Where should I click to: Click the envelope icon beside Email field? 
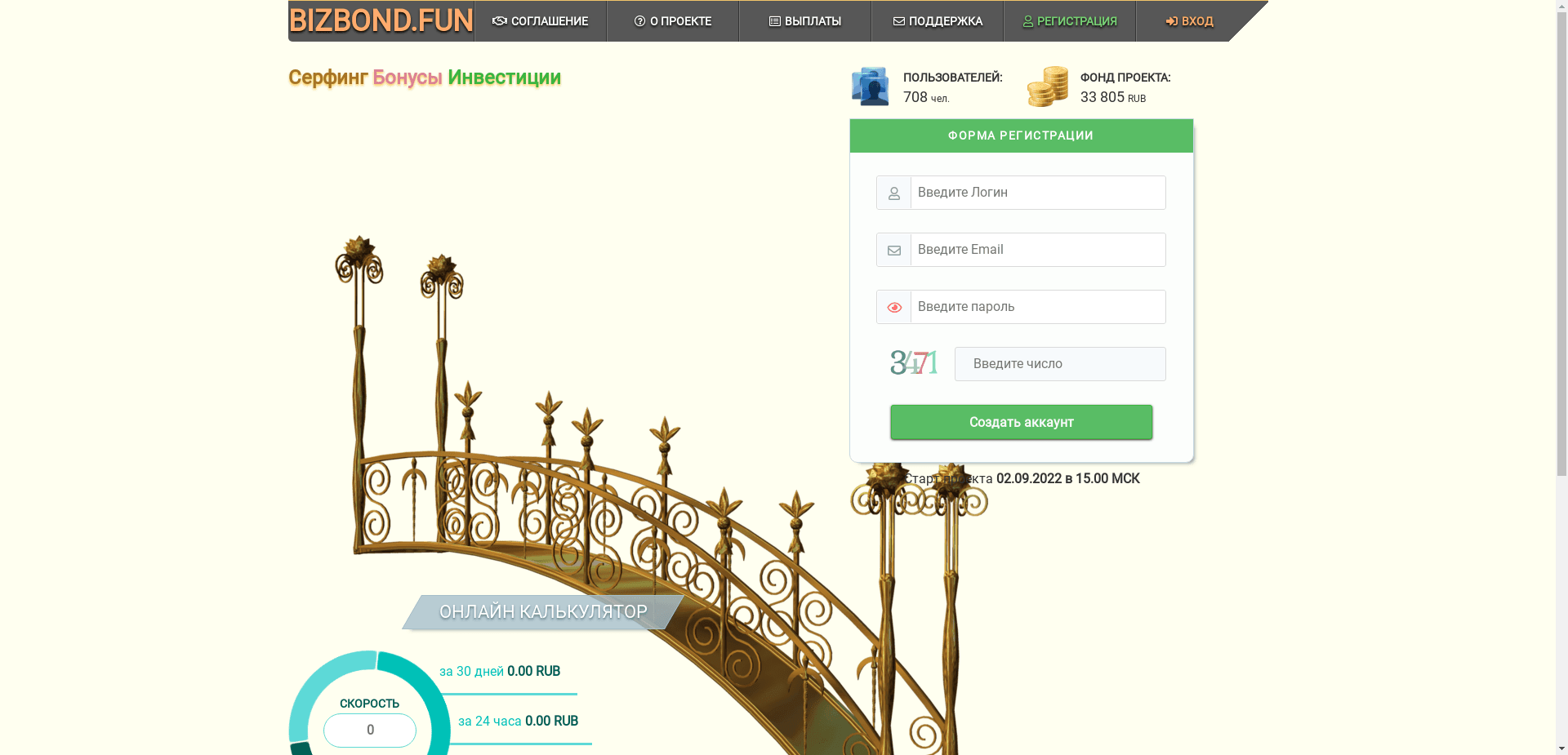tap(894, 251)
